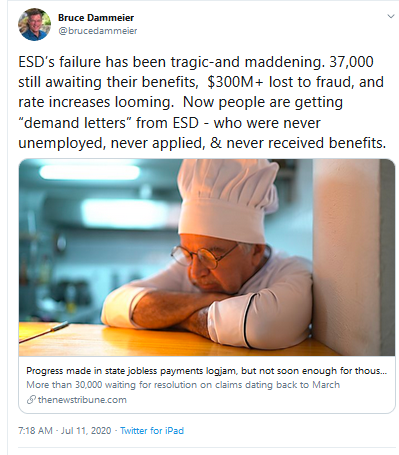Click the quoted 'demand letters' phrase in the tweet
Screen dimensions: 399x455
tap(75, 123)
